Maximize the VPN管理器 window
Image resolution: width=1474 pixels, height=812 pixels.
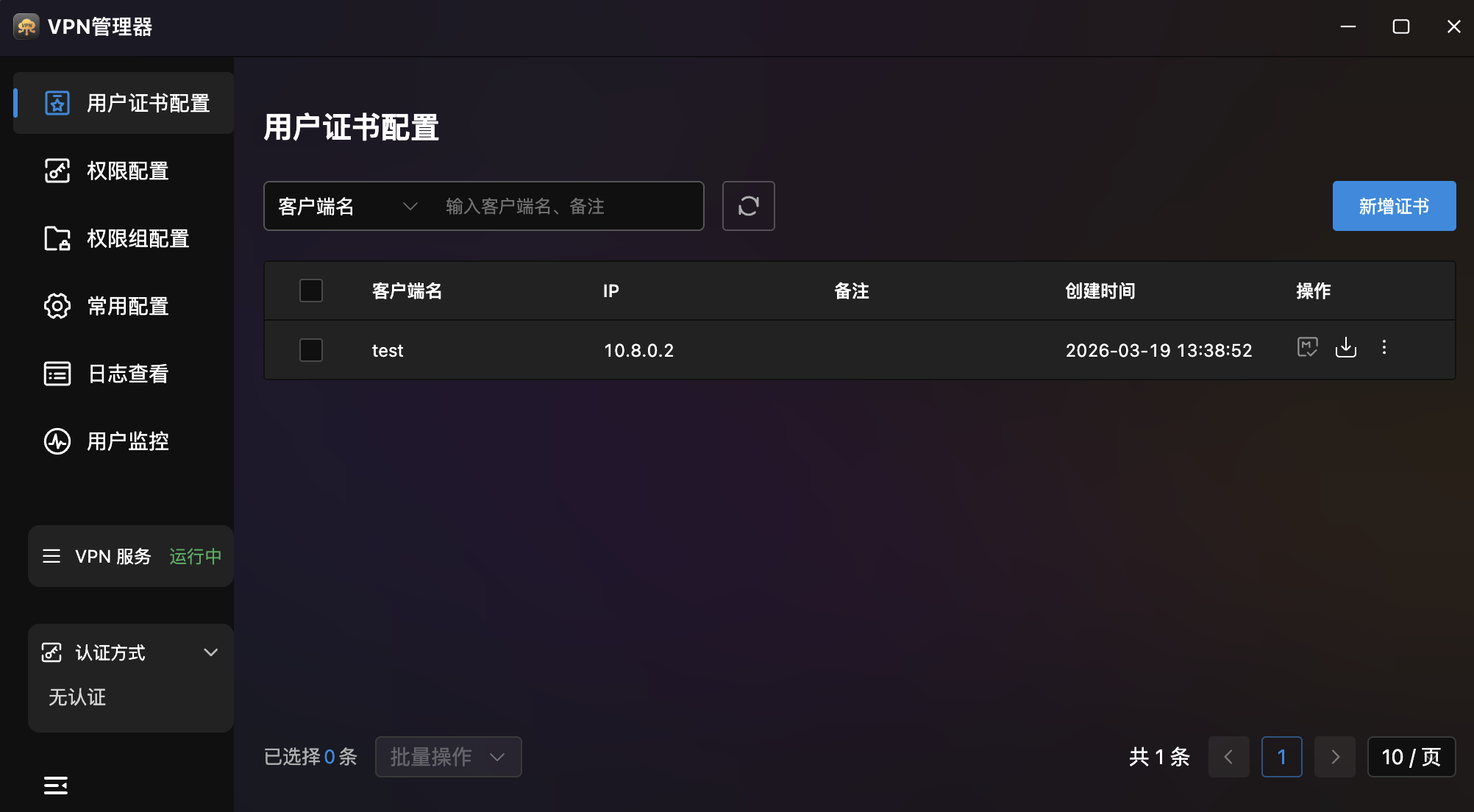coord(1401,26)
